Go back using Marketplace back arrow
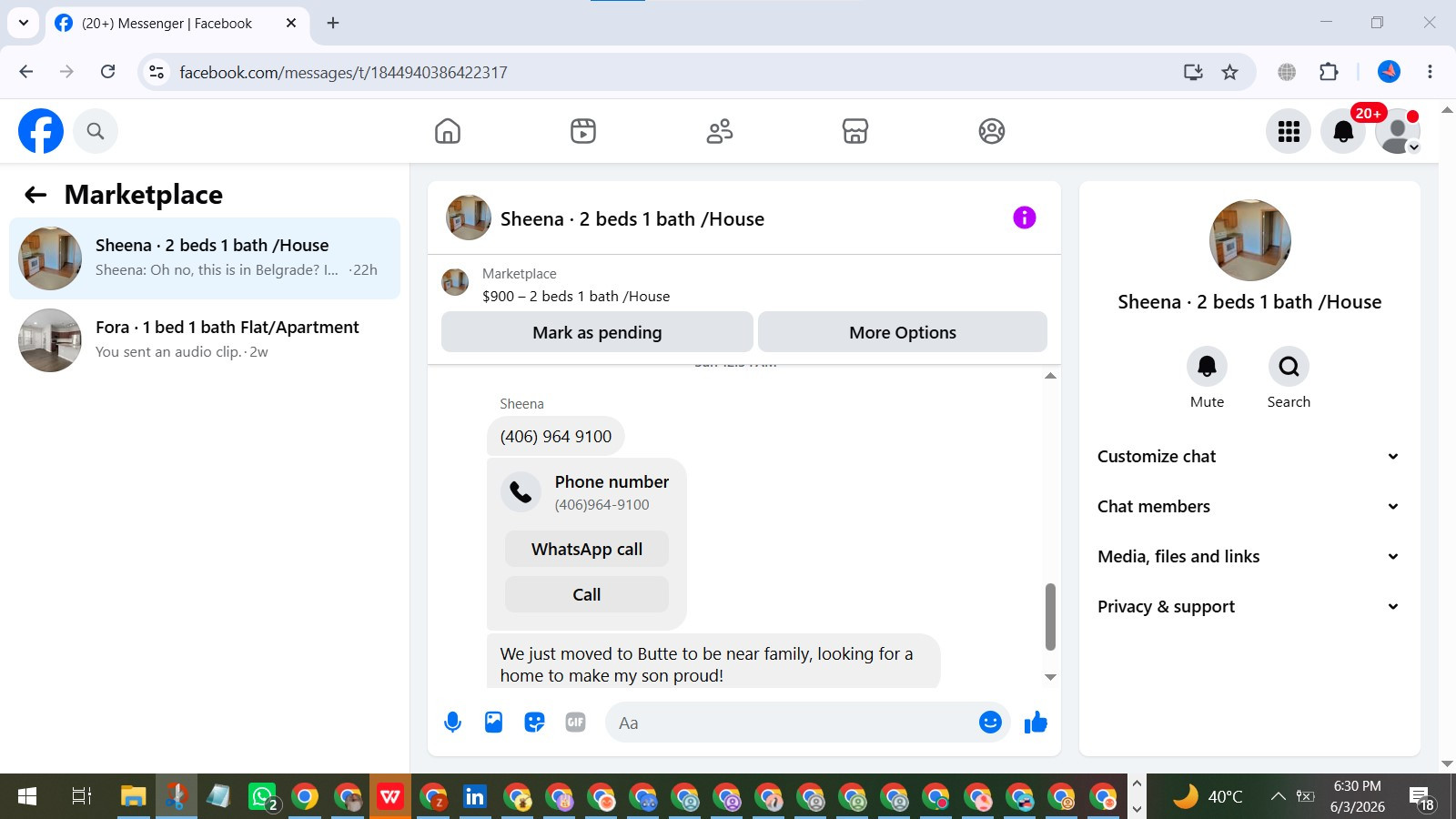The width and height of the screenshot is (1456, 819). point(35,195)
